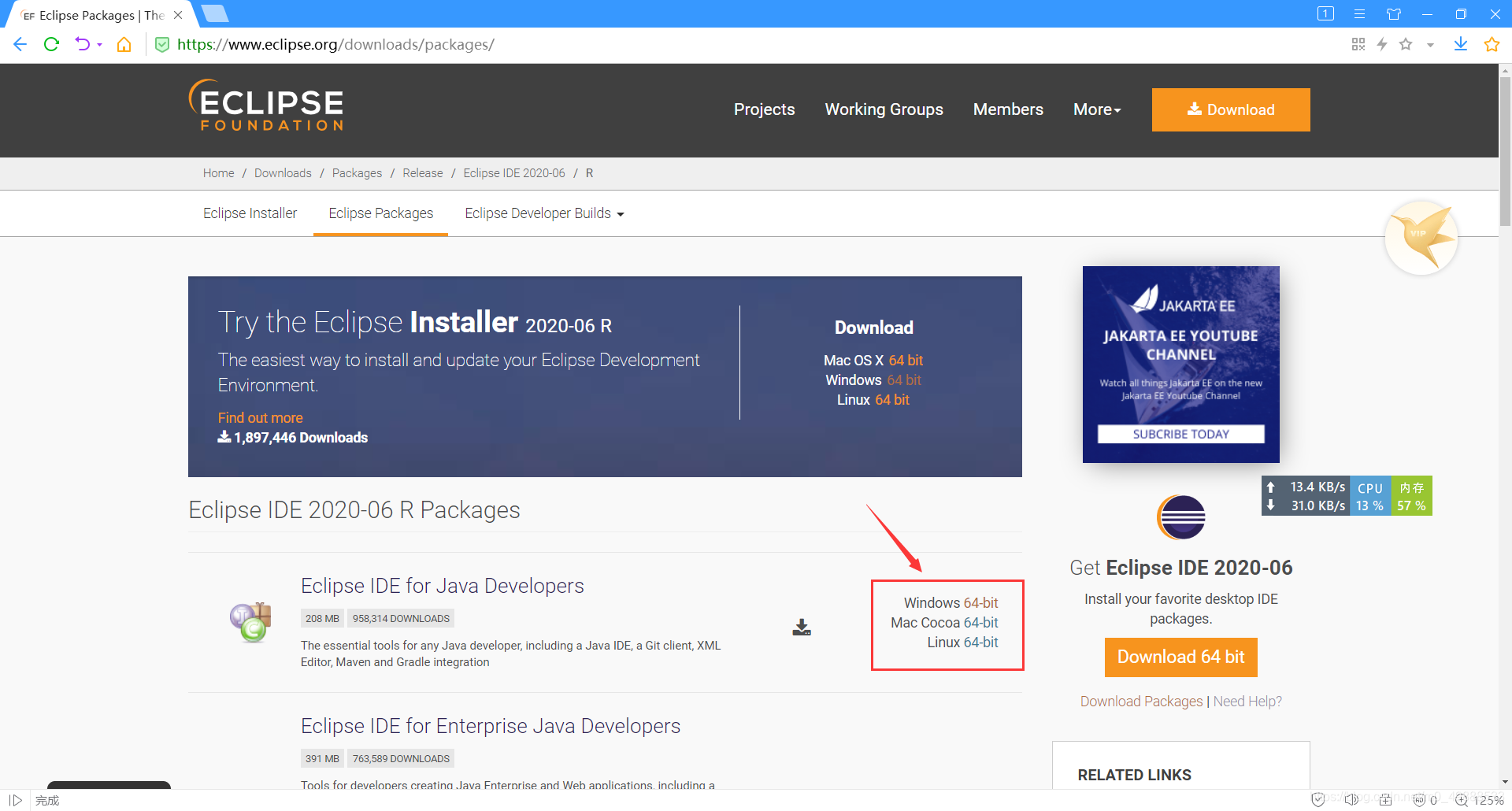Click the address bar URL field

coord(335,45)
